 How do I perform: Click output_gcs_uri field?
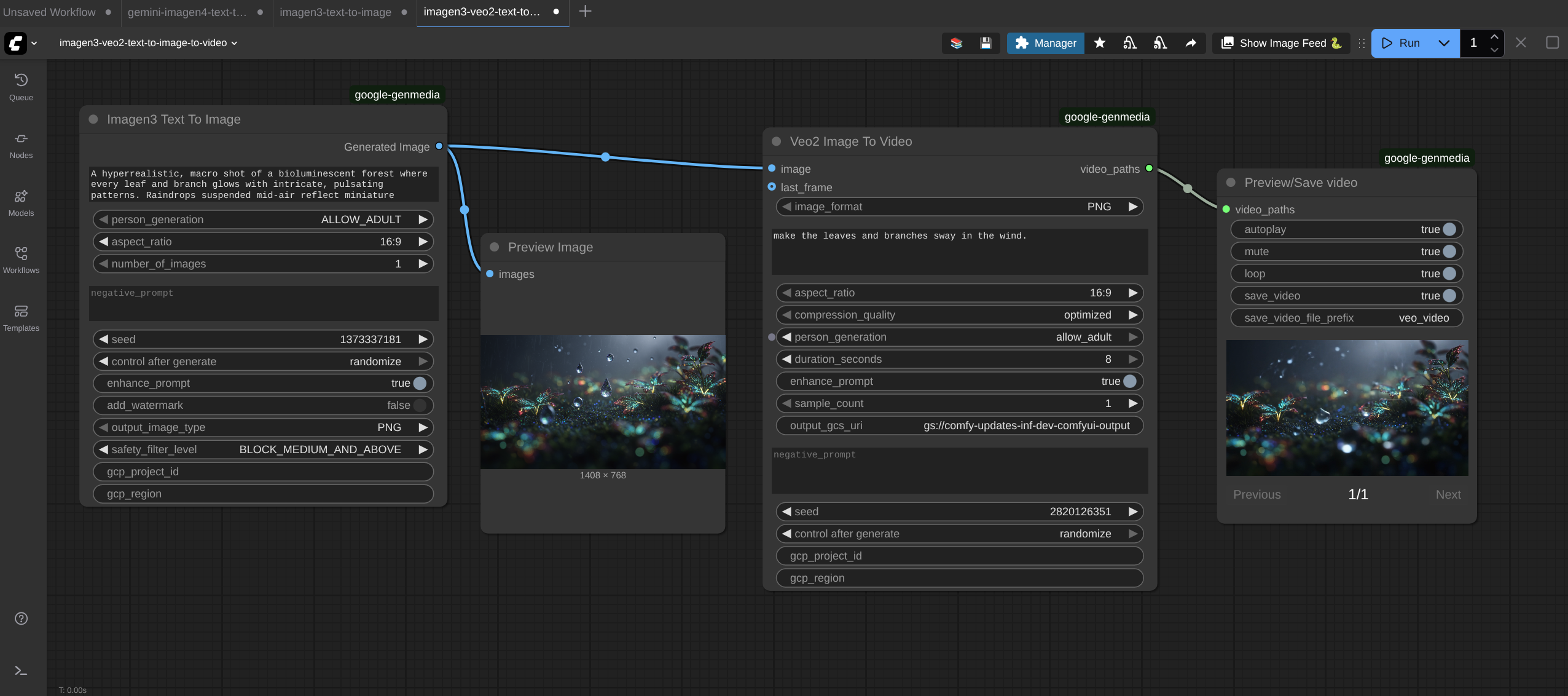click(x=960, y=425)
